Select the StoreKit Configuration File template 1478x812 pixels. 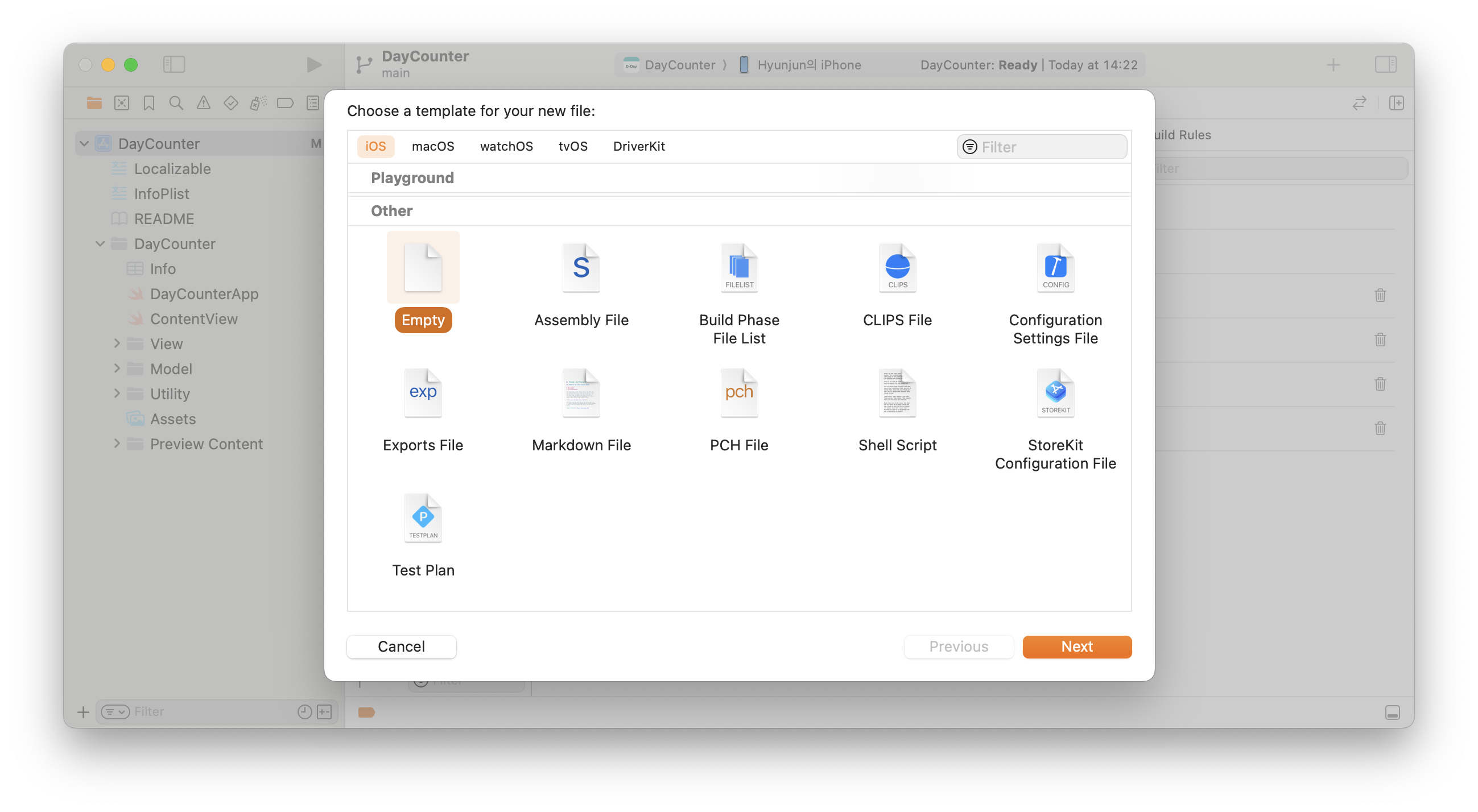point(1055,393)
